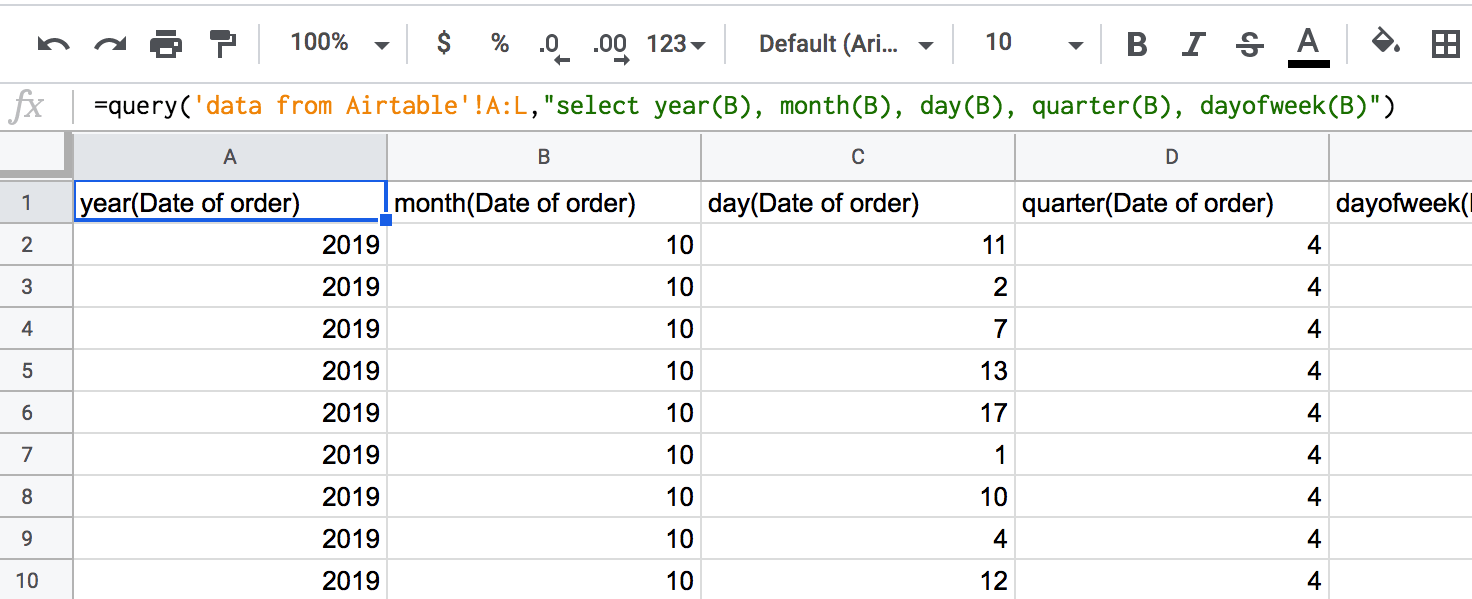Toggle bold formatting
This screenshot has width=1472, height=599.
pyautogui.click(x=1137, y=44)
